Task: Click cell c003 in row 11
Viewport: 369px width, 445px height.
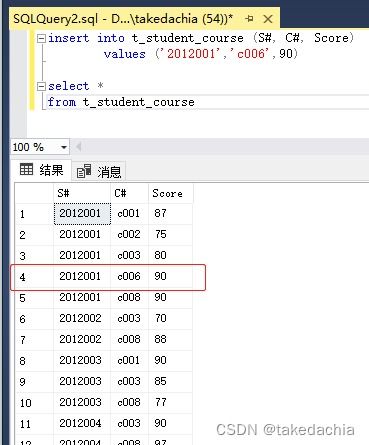Action: pyautogui.click(x=129, y=424)
